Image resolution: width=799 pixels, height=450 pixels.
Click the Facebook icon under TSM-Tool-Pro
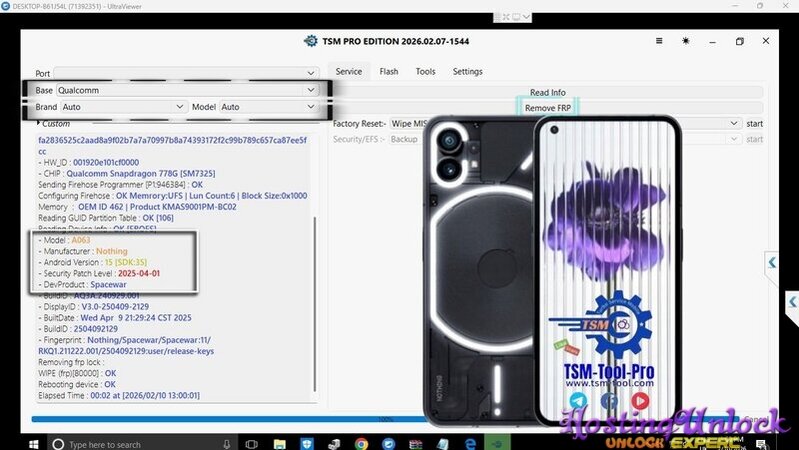pos(609,399)
